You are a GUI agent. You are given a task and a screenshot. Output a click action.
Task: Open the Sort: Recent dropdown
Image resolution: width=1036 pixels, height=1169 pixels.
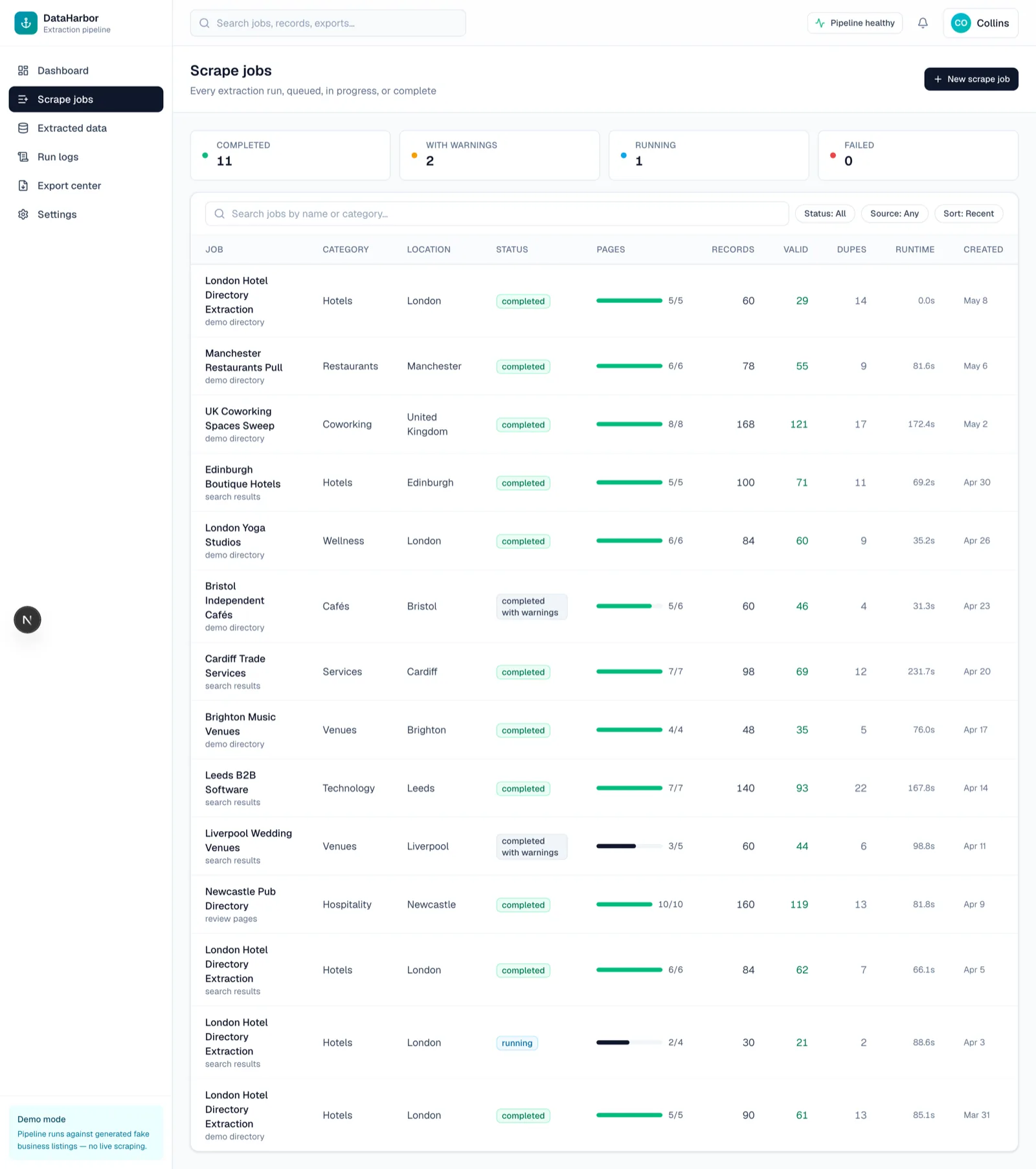coord(968,214)
